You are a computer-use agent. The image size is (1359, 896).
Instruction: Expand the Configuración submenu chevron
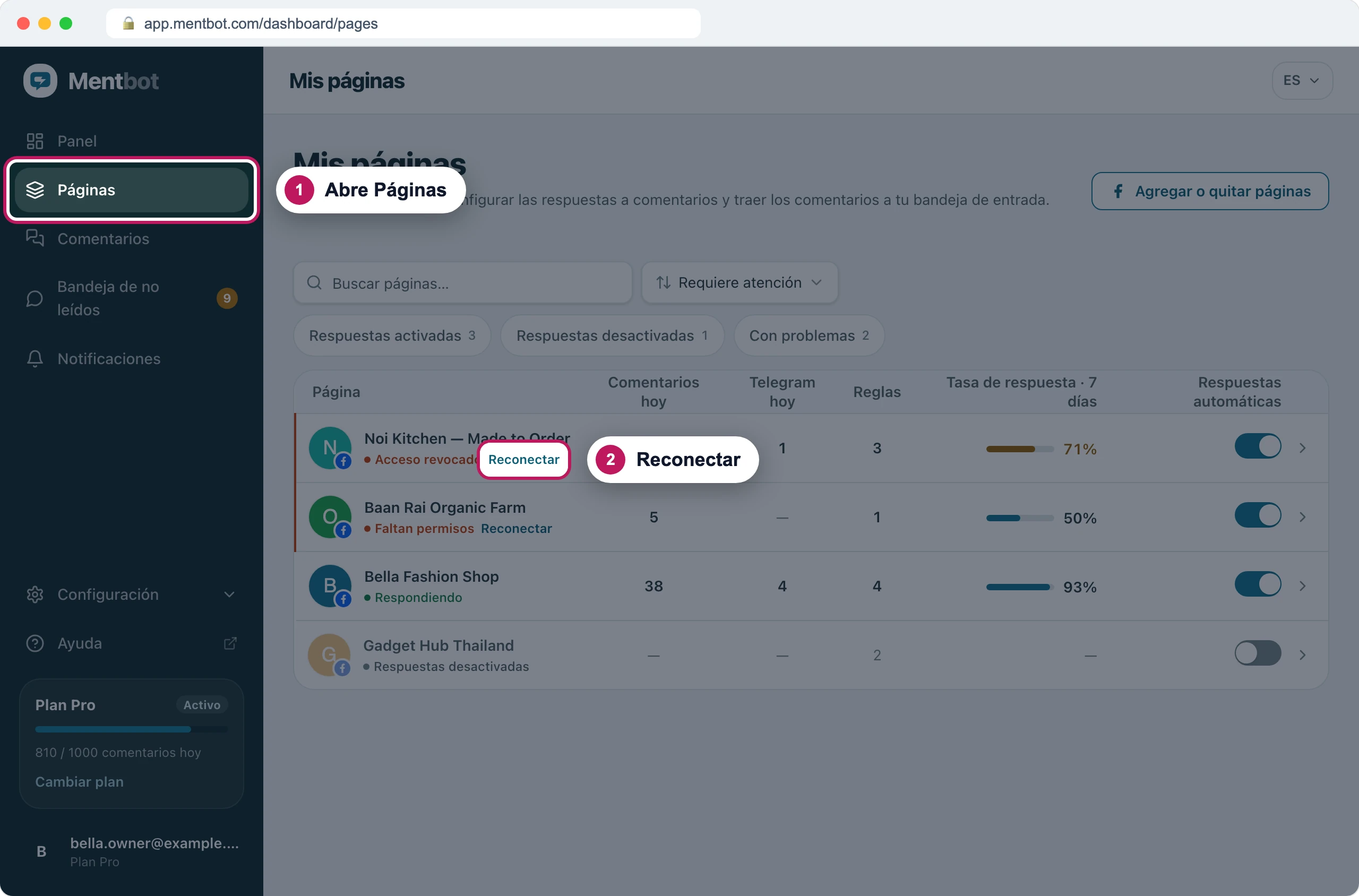[x=229, y=595]
